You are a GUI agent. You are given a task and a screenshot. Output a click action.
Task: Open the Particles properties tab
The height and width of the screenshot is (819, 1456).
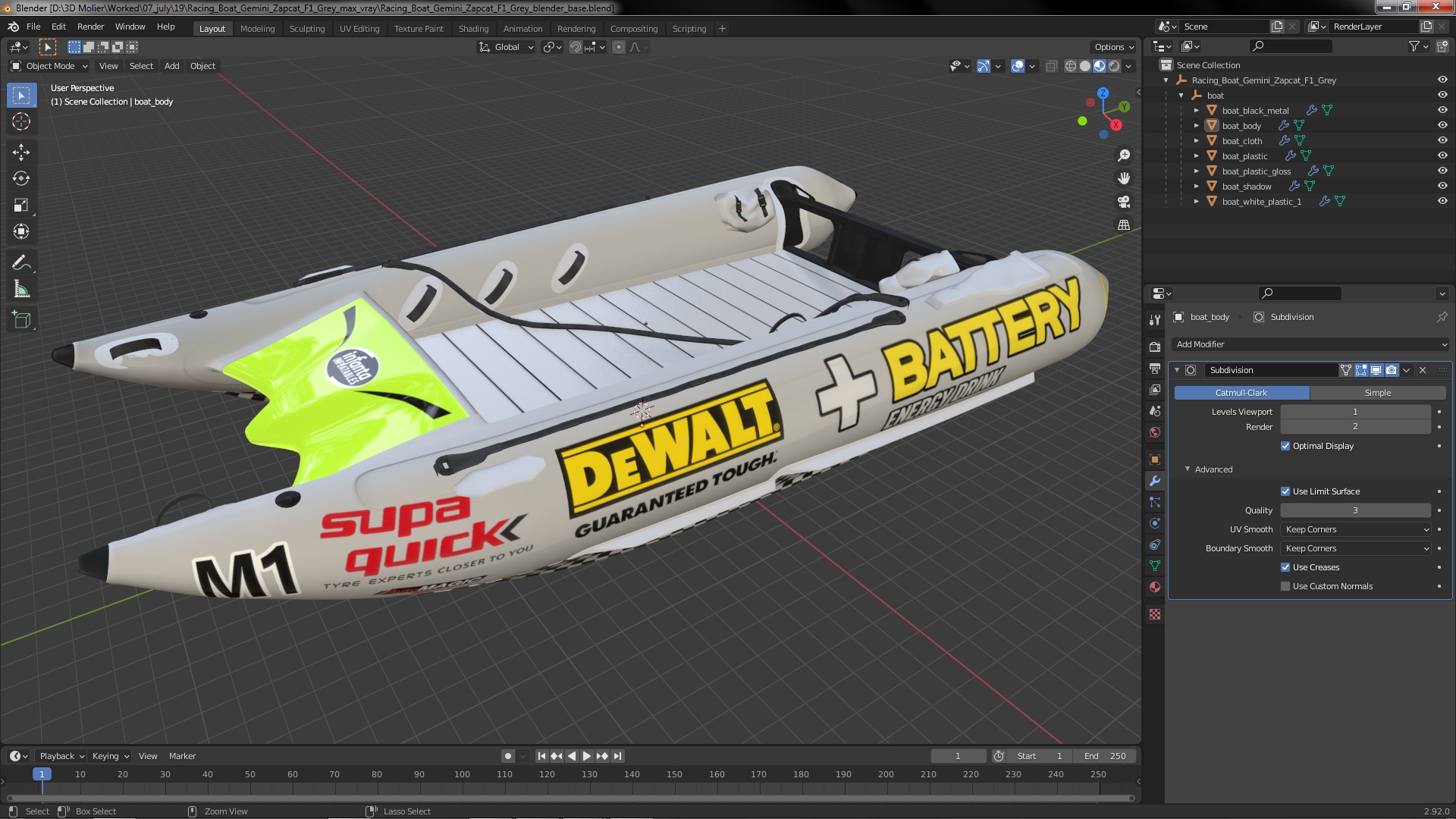click(1155, 502)
